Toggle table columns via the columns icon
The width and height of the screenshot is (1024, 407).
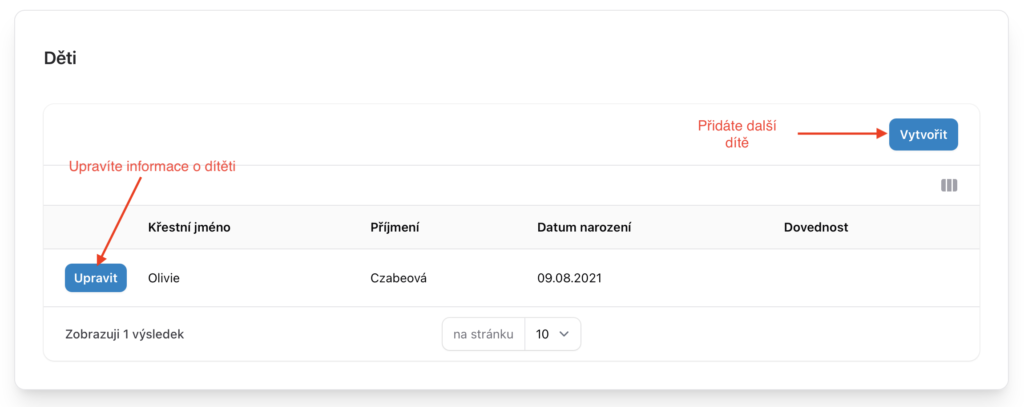[949, 185]
